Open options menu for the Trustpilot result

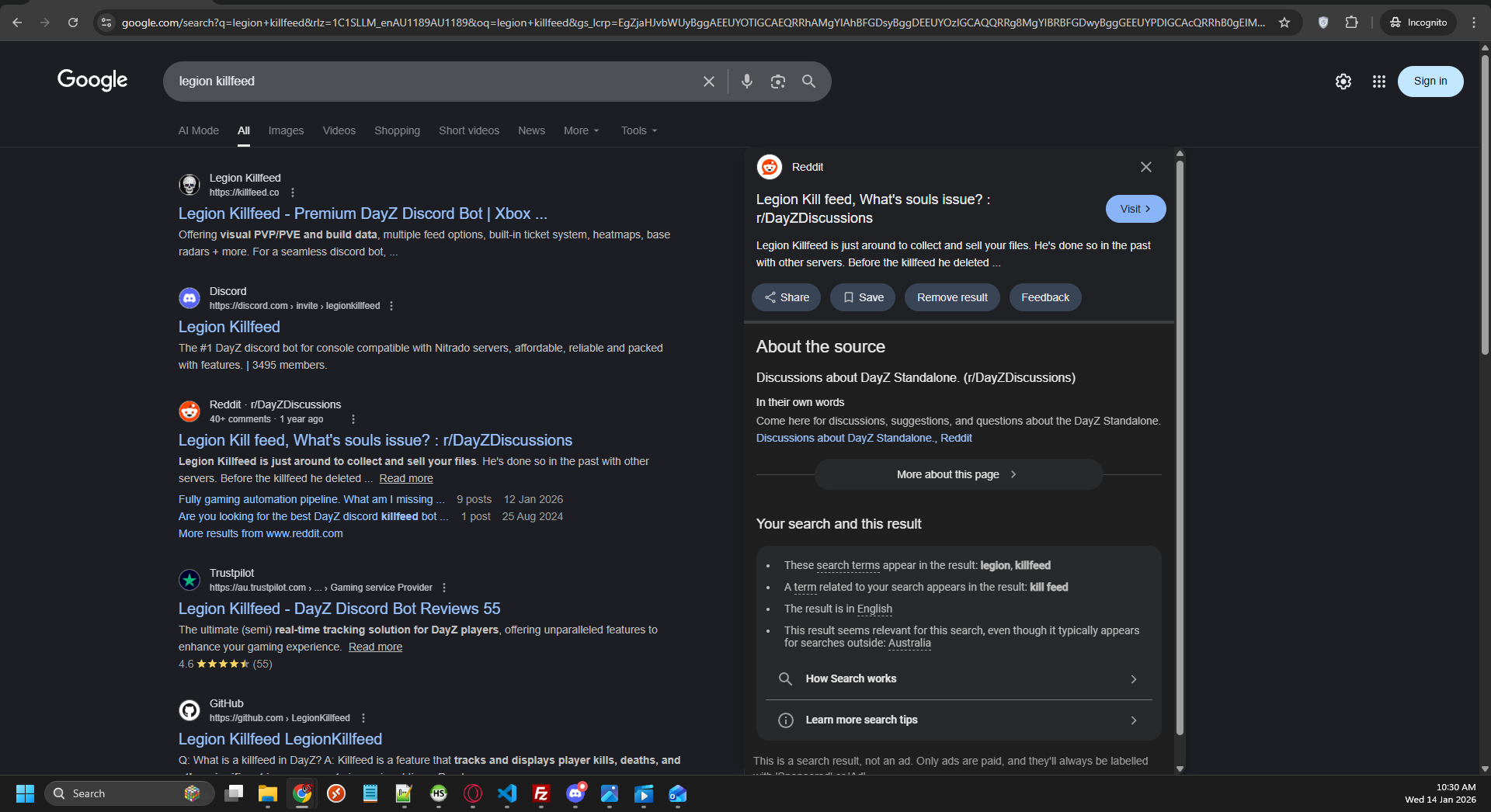[444, 588]
